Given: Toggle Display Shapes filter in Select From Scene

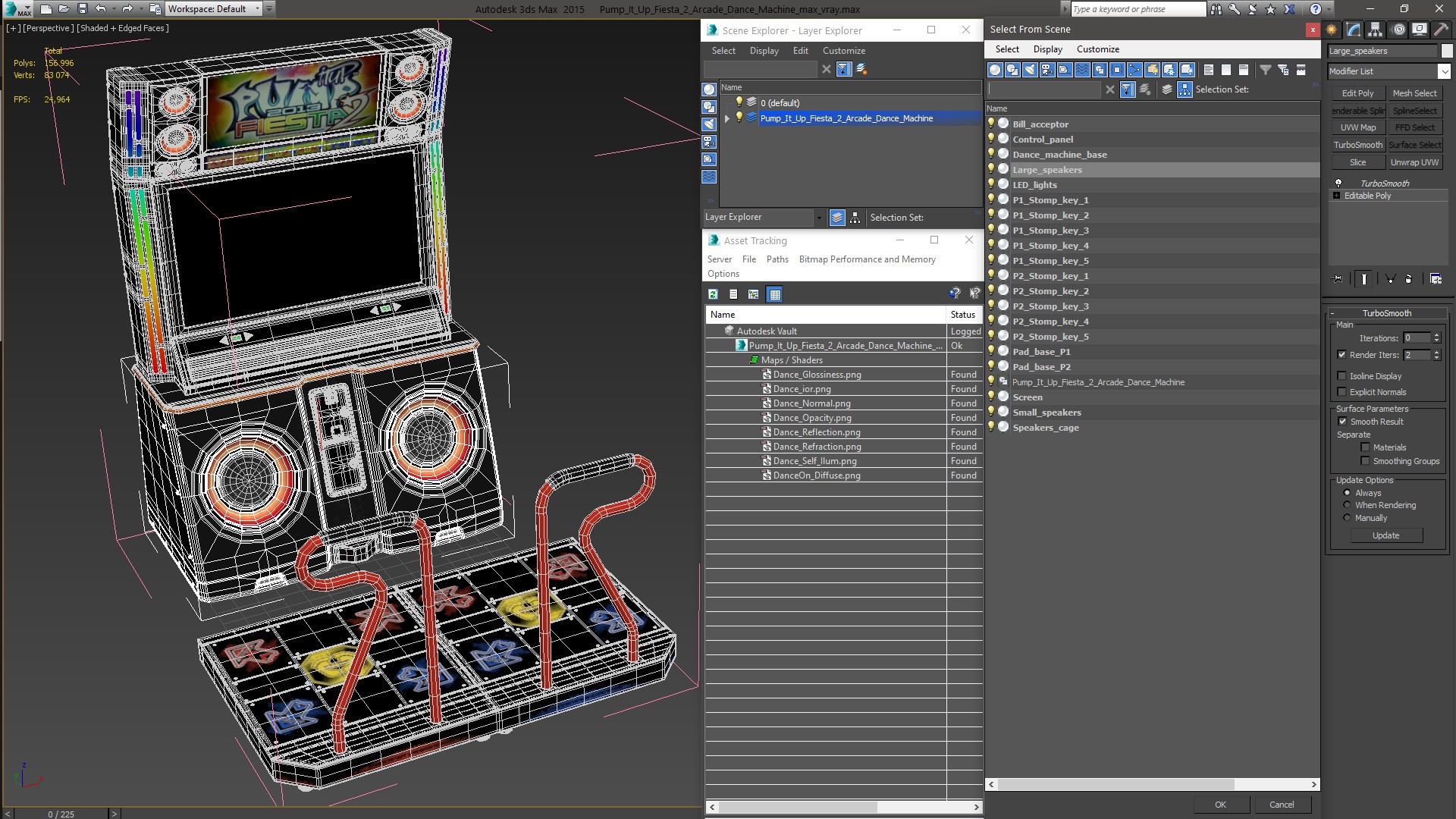Looking at the screenshot, I should (1012, 70).
